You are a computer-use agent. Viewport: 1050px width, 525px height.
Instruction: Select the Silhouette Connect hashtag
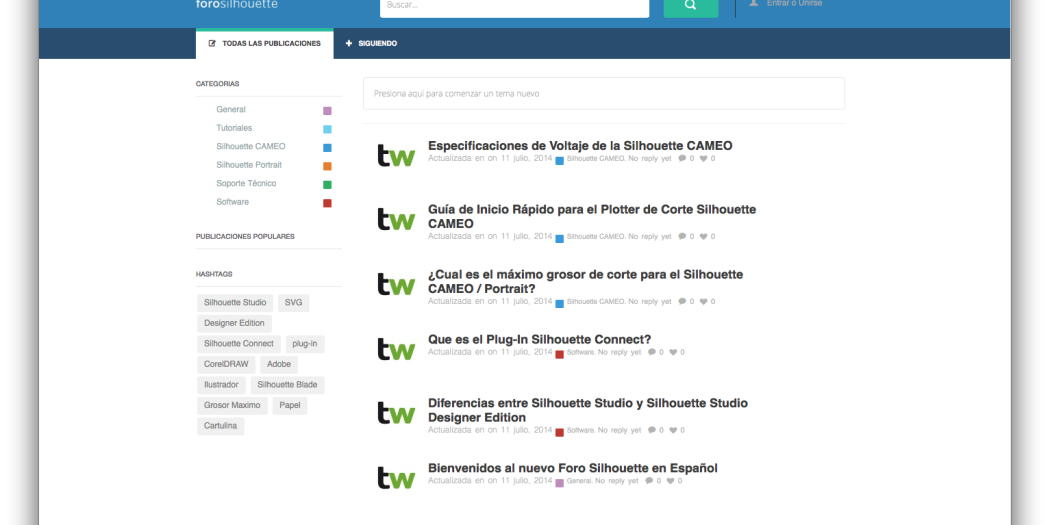(x=239, y=344)
